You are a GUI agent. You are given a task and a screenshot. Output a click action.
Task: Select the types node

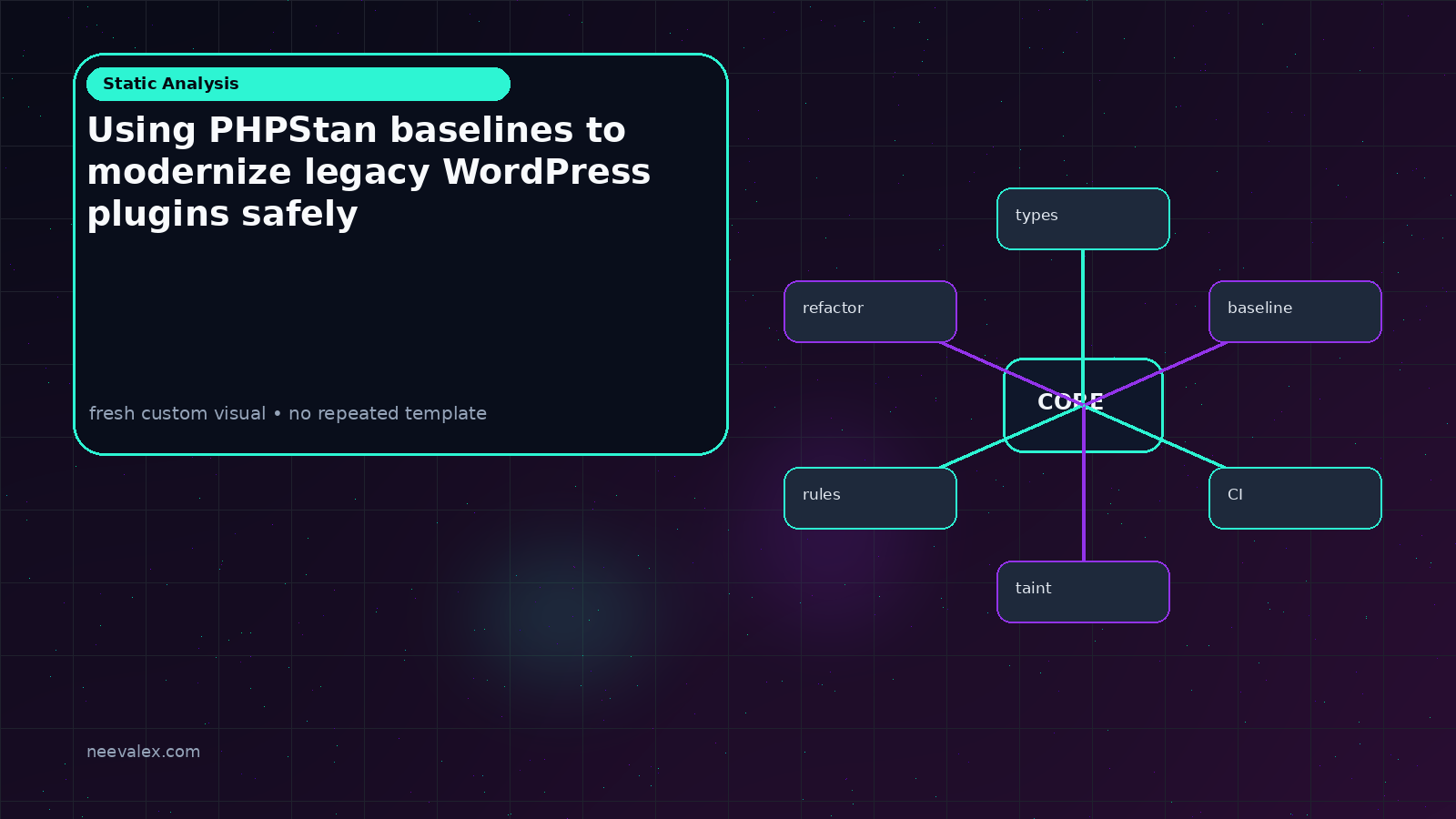point(1083,218)
